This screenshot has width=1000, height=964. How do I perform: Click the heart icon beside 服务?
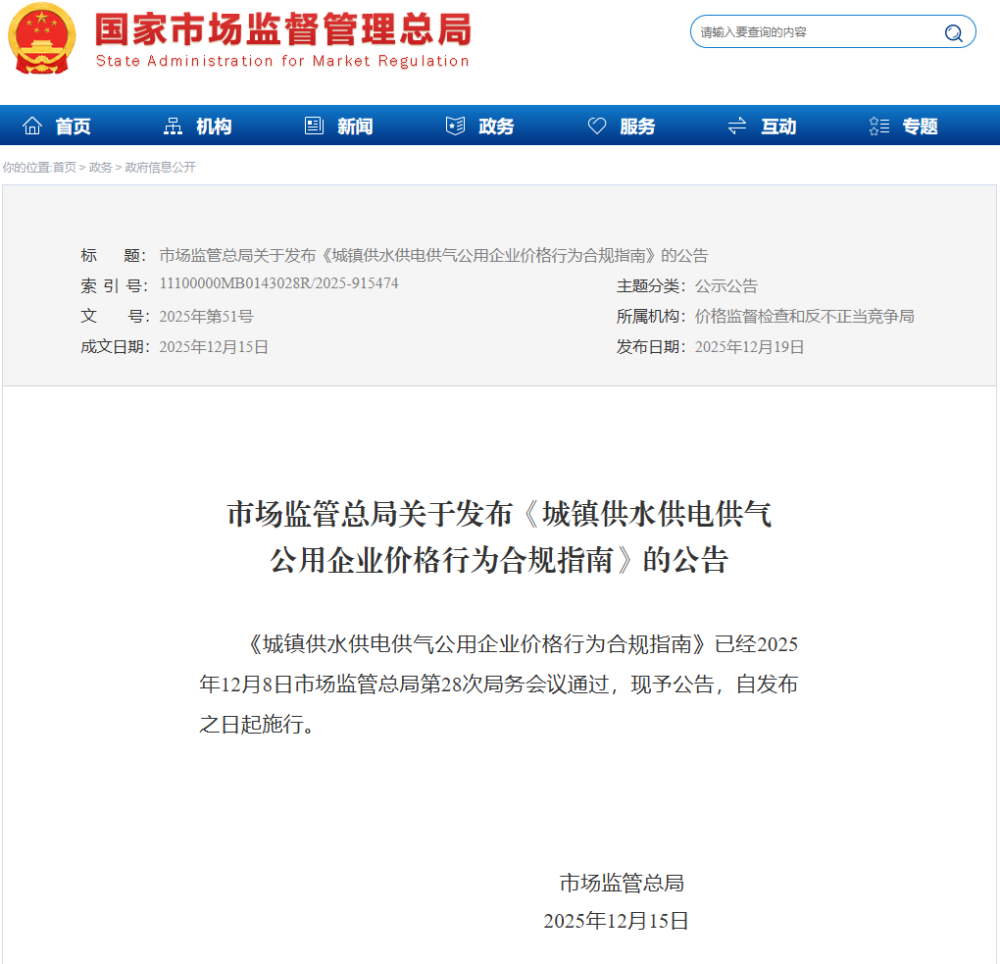(x=597, y=126)
